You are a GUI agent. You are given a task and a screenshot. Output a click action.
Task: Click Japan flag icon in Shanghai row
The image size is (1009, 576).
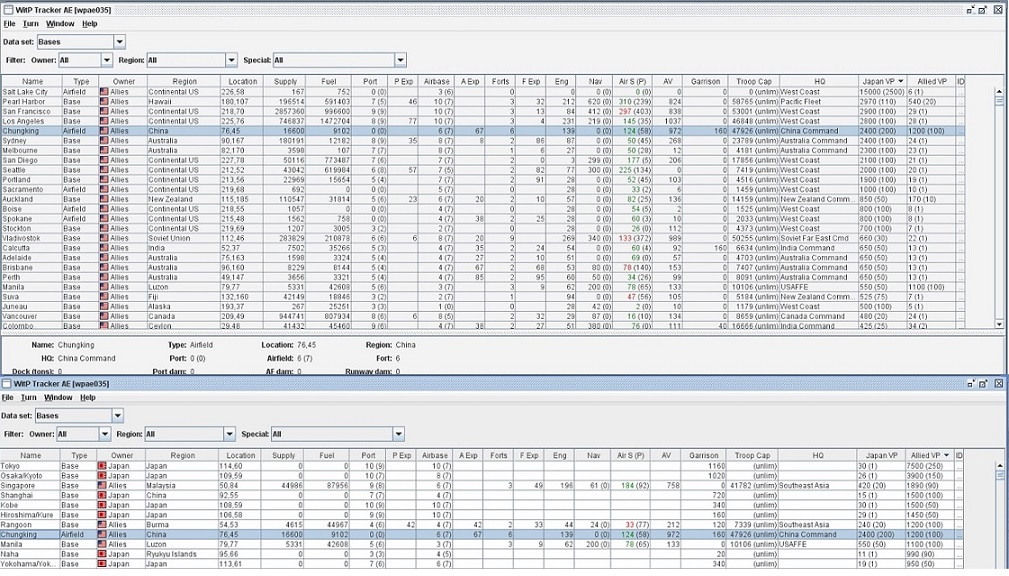tap(102, 496)
